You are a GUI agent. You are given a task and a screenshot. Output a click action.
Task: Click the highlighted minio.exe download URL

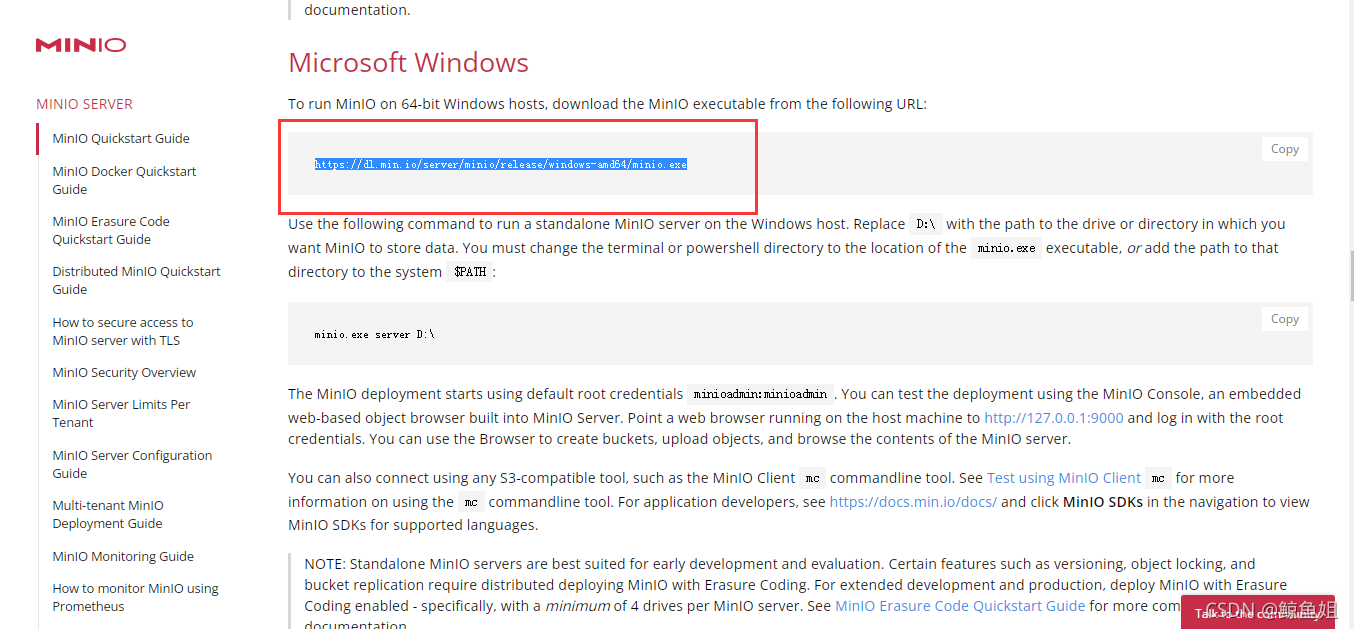coord(501,164)
